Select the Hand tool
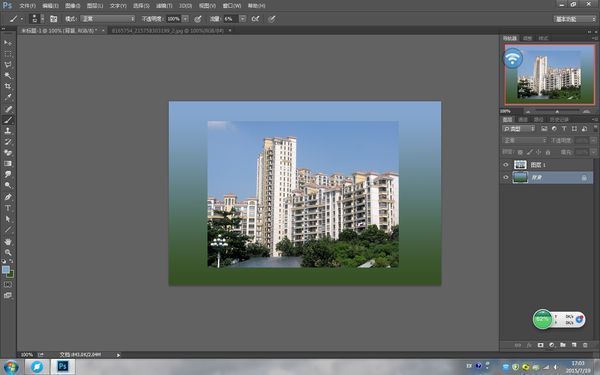The image size is (600, 375). click(x=8, y=242)
